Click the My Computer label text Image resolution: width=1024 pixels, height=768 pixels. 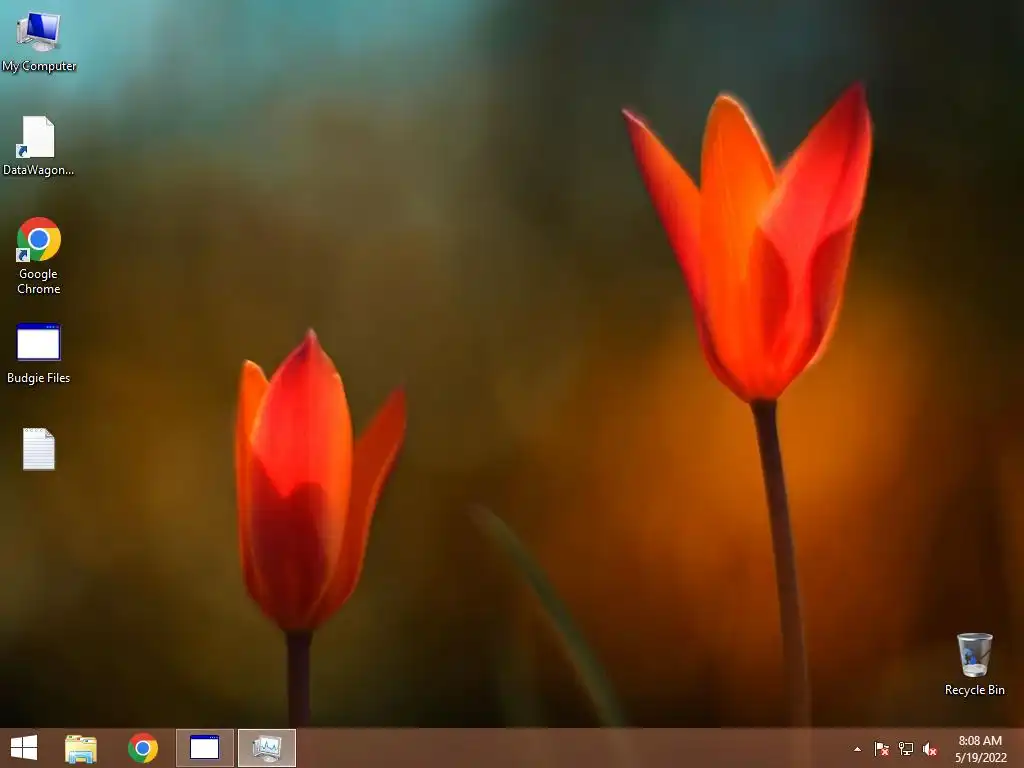coord(39,66)
